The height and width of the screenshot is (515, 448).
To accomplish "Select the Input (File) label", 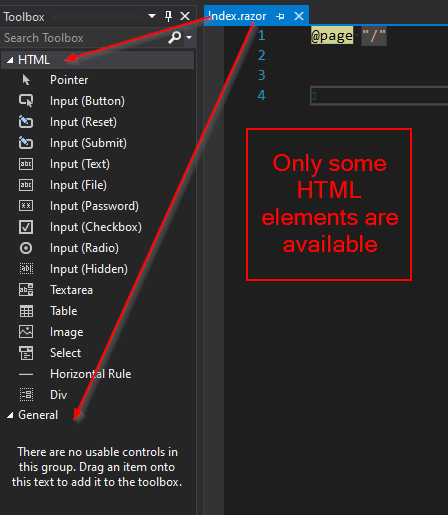I will click(78, 185).
